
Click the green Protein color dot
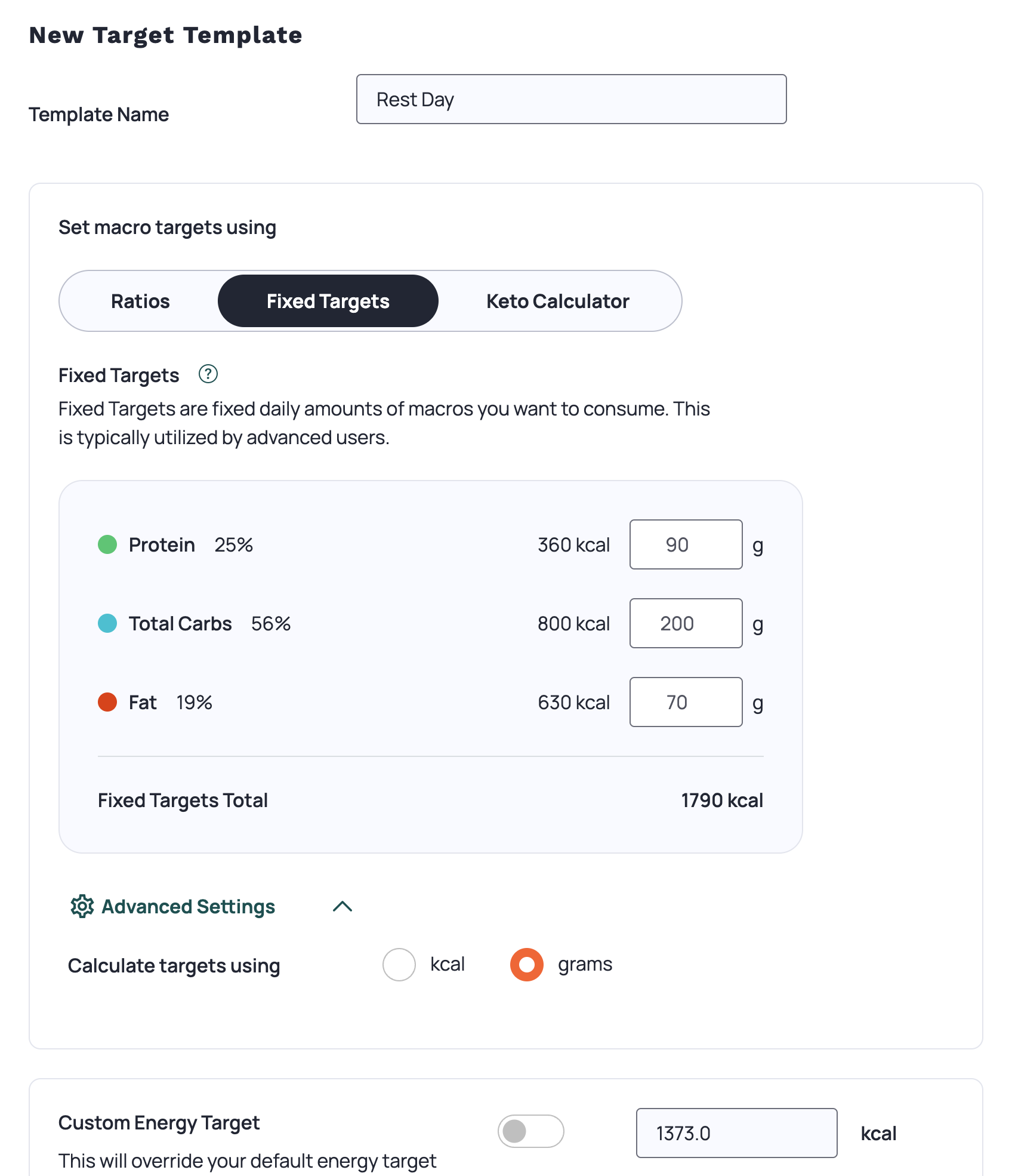coord(107,544)
